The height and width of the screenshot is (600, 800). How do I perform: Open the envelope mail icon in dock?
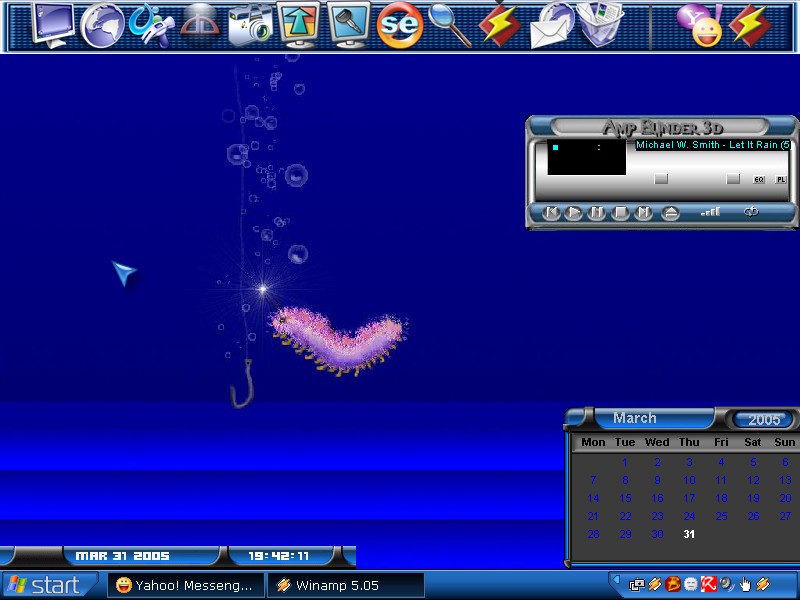(552, 26)
